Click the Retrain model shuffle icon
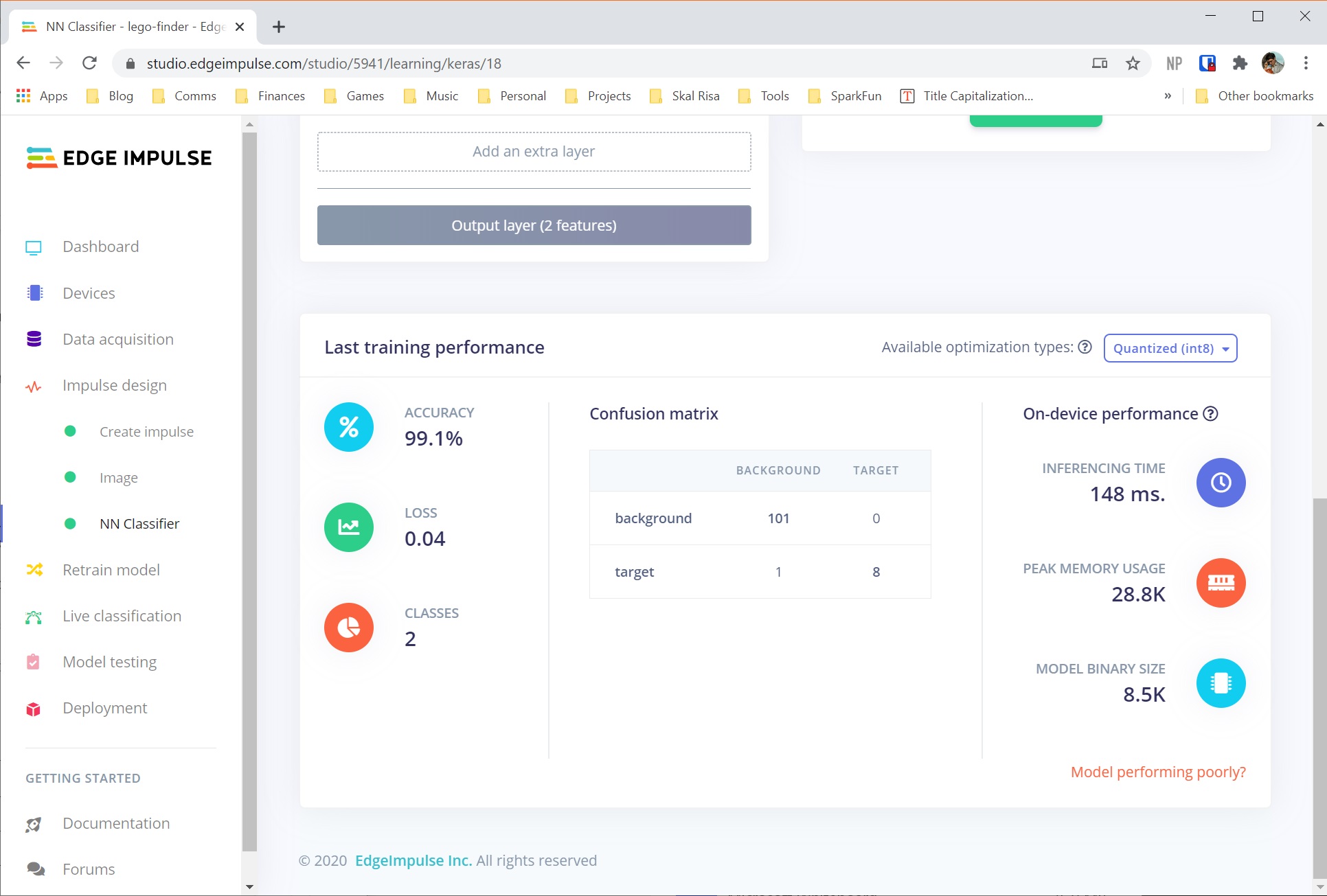 coord(34,570)
